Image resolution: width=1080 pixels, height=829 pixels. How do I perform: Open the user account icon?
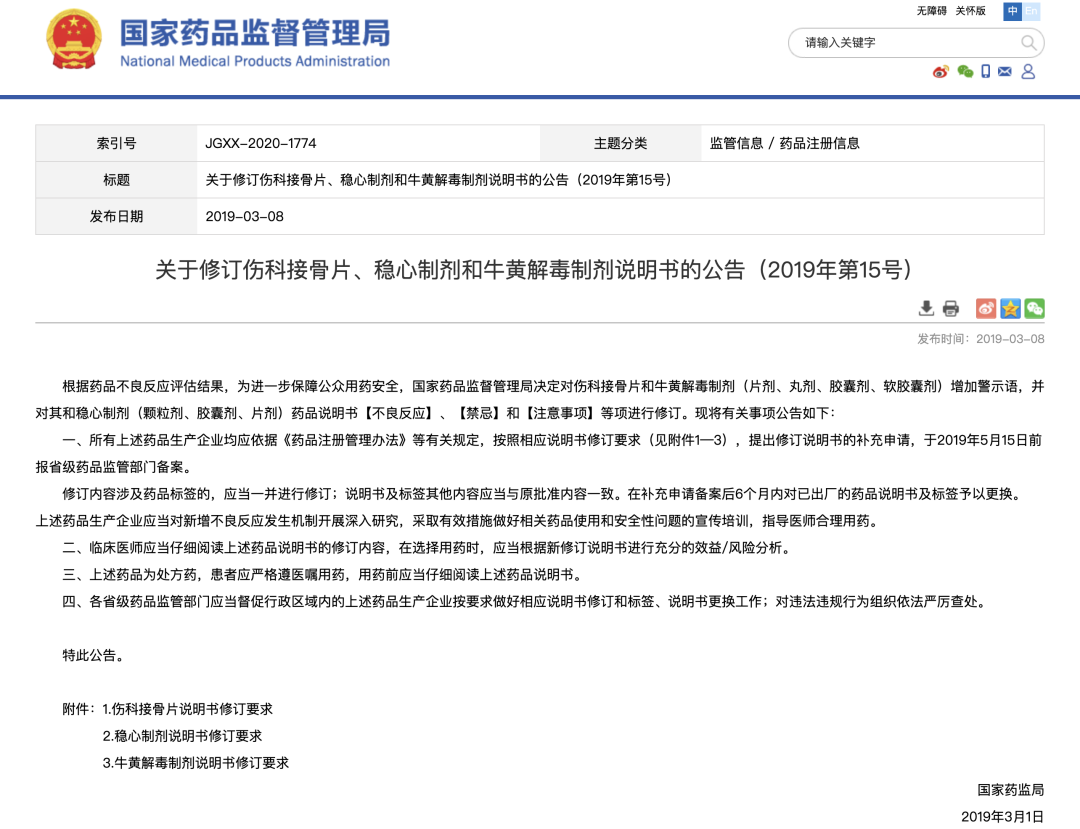click(x=1028, y=72)
